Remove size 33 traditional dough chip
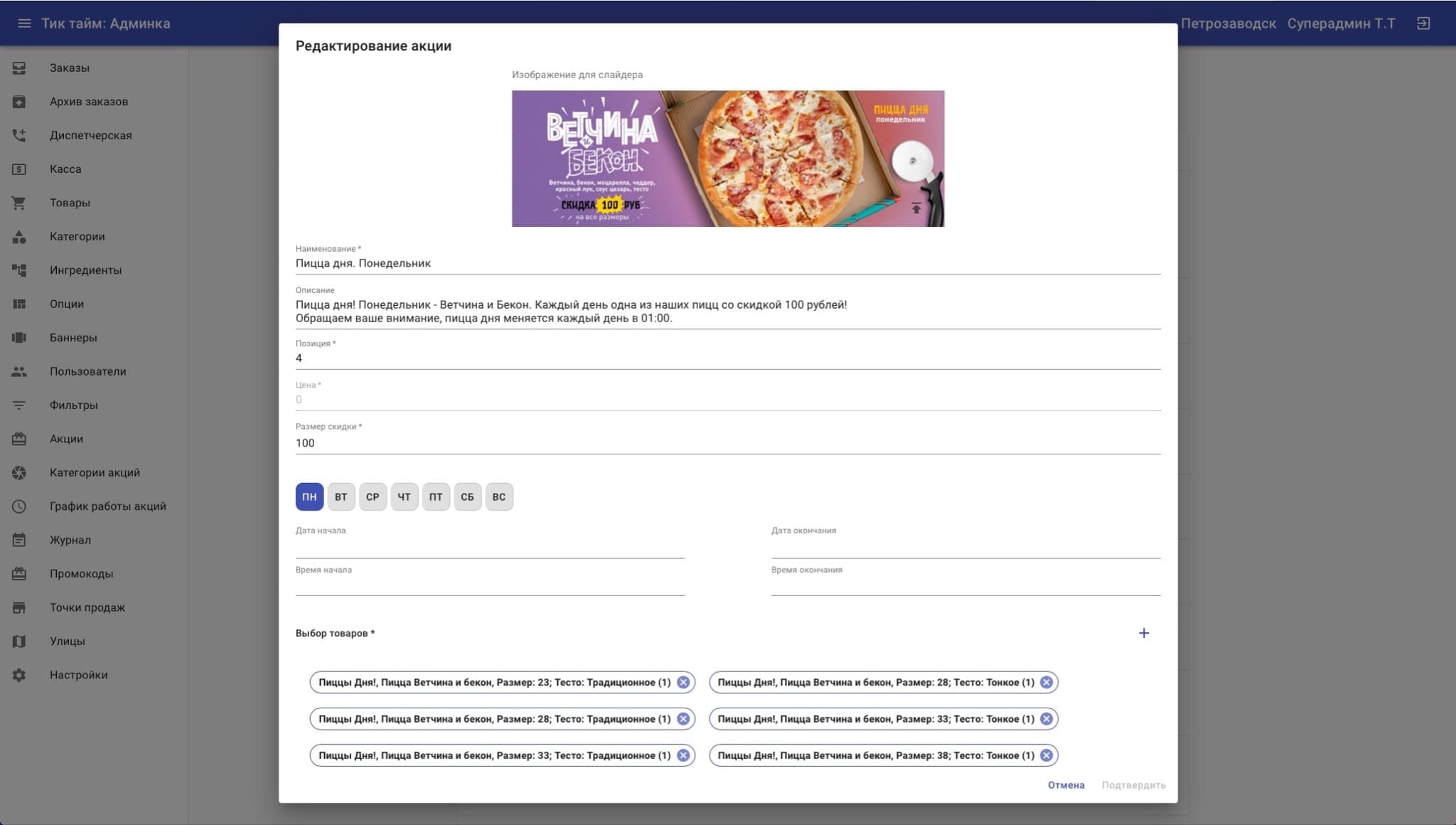Viewport: 1456px width, 825px height. (x=683, y=755)
